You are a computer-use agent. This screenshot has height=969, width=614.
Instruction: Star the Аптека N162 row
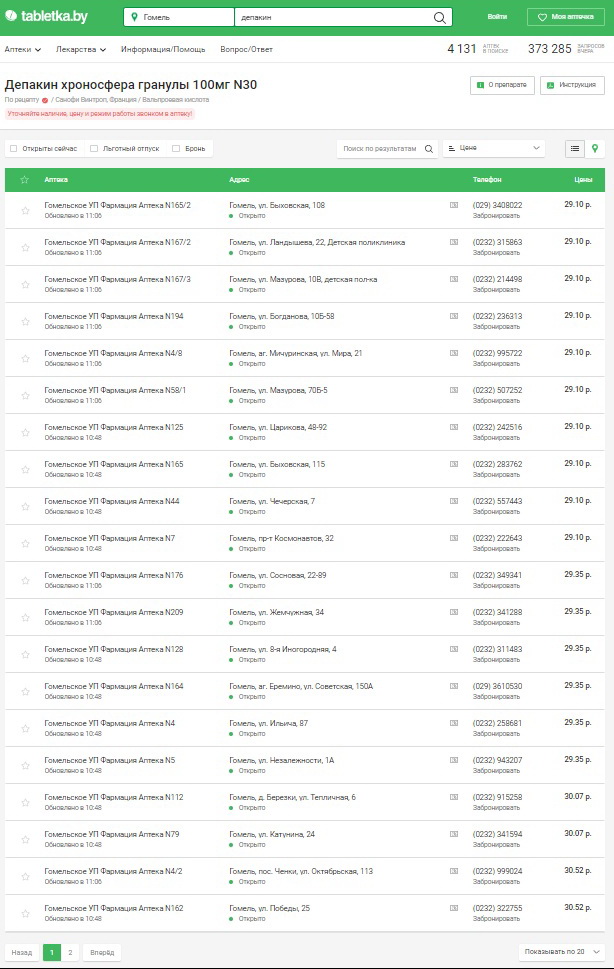tap(25, 913)
